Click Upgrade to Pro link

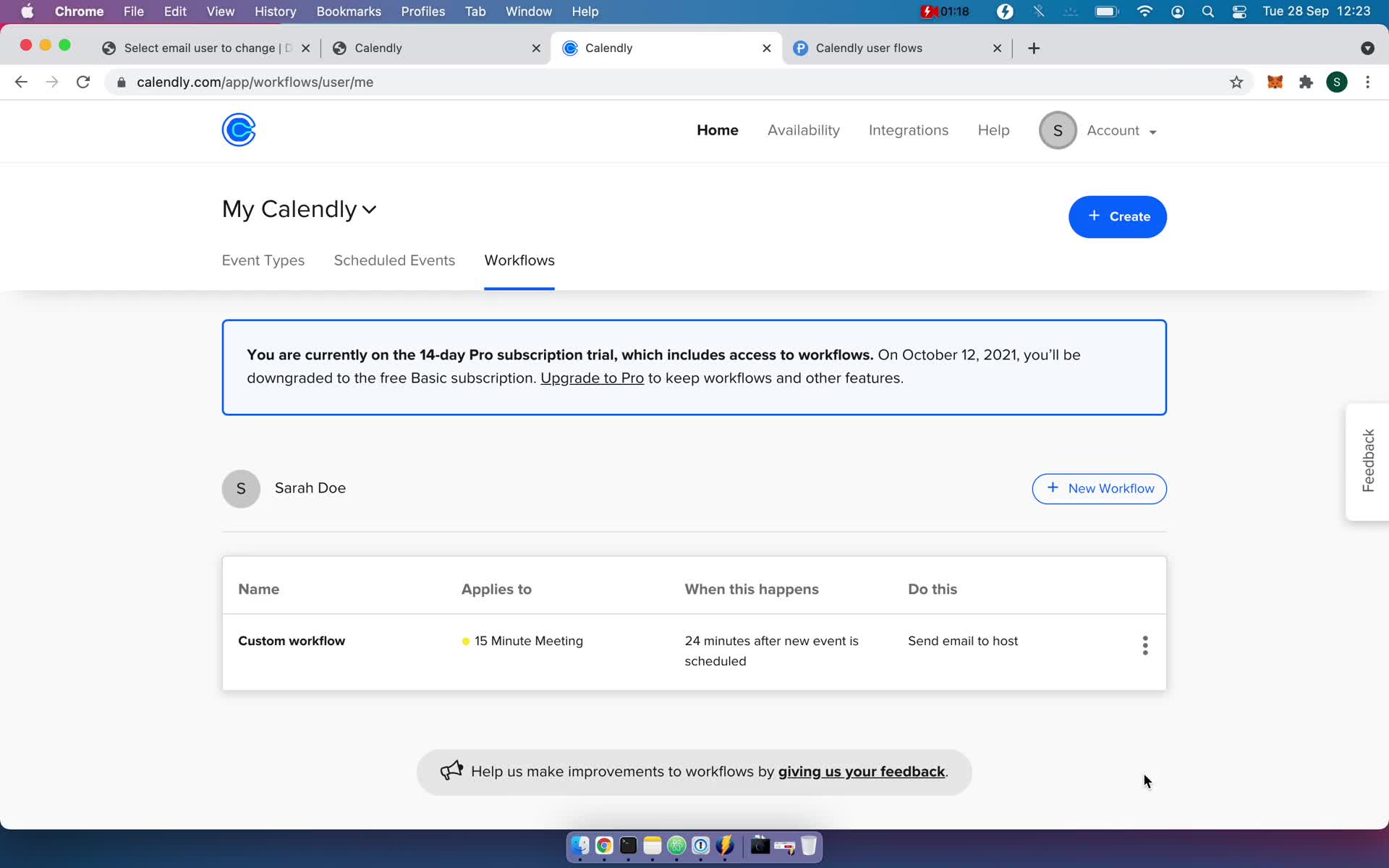point(593,377)
